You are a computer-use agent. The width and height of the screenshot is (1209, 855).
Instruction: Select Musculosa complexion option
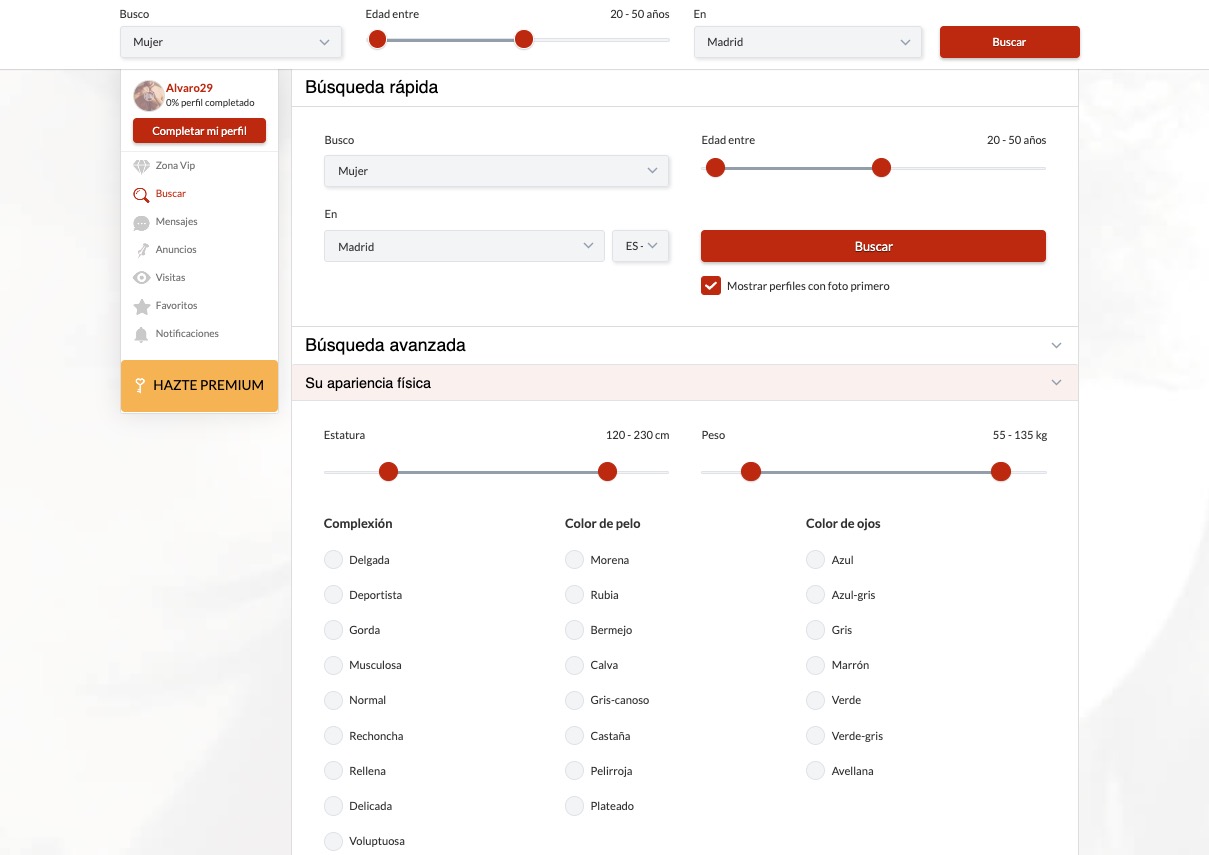[333, 665]
